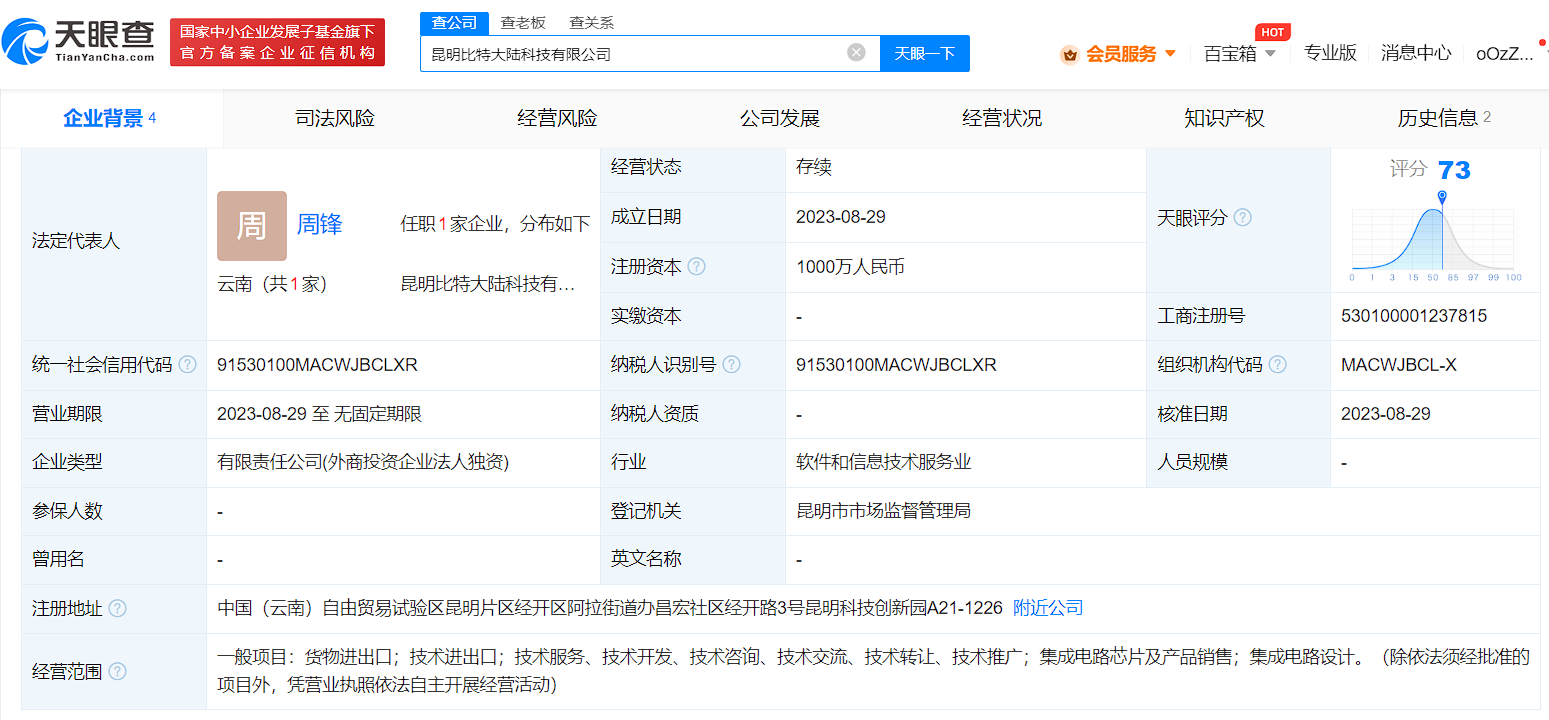Click the oOzZ... user account name

1505,54
